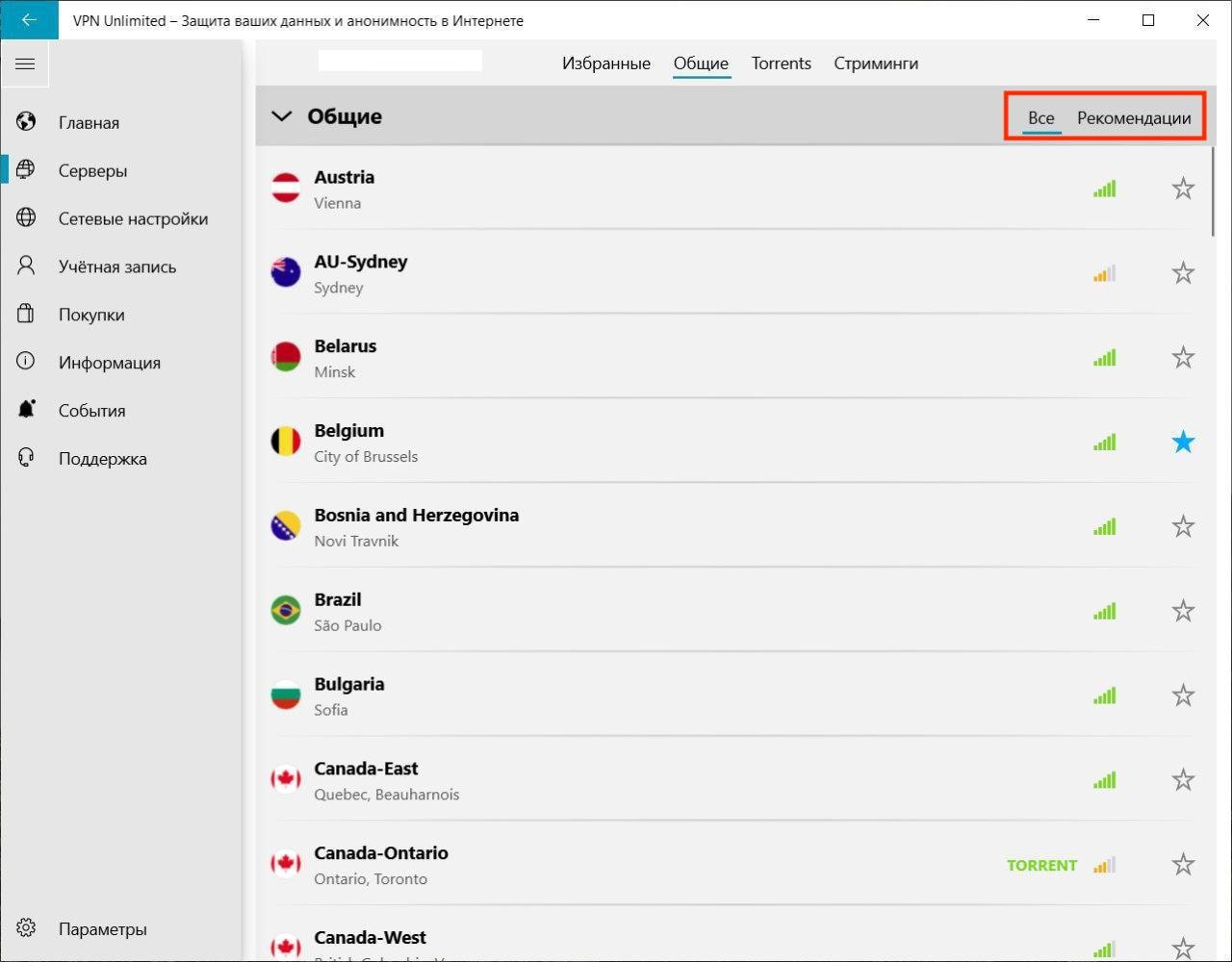Open Параметры via gear icon
1232x962 pixels.
click(x=26, y=929)
